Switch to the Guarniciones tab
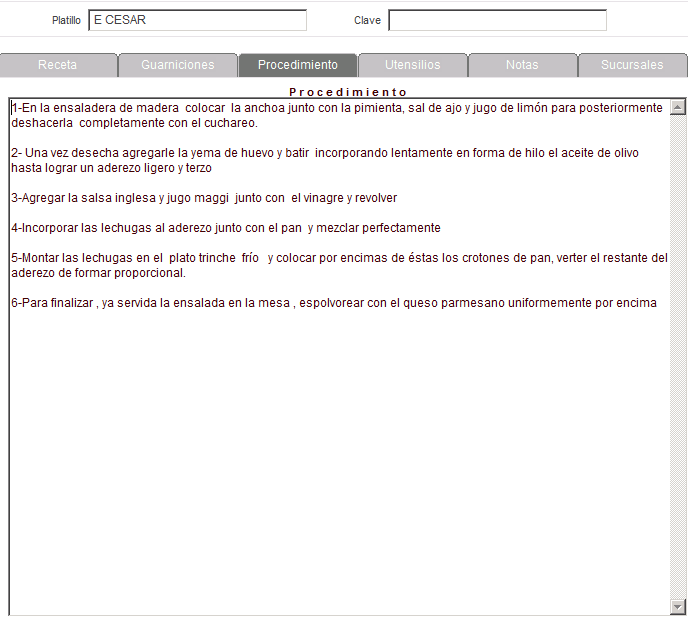Image resolution: width=688 pixels, height=618 pixels. (x=177, y=65)
